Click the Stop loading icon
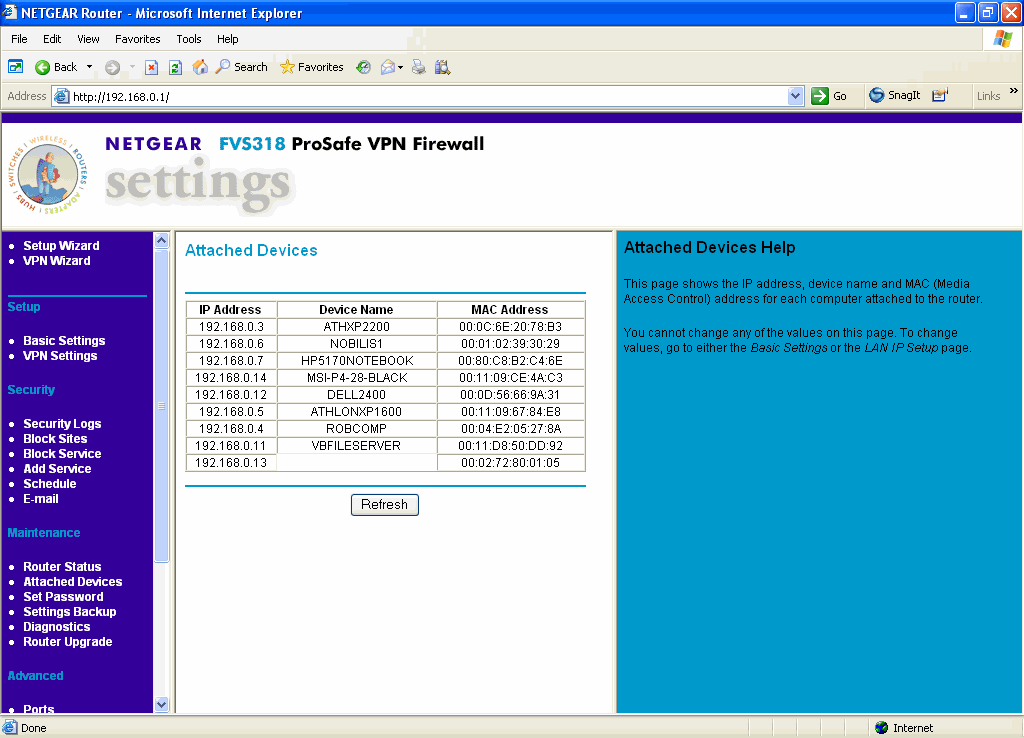1024x738 pixels. click(x=152, y=67)
